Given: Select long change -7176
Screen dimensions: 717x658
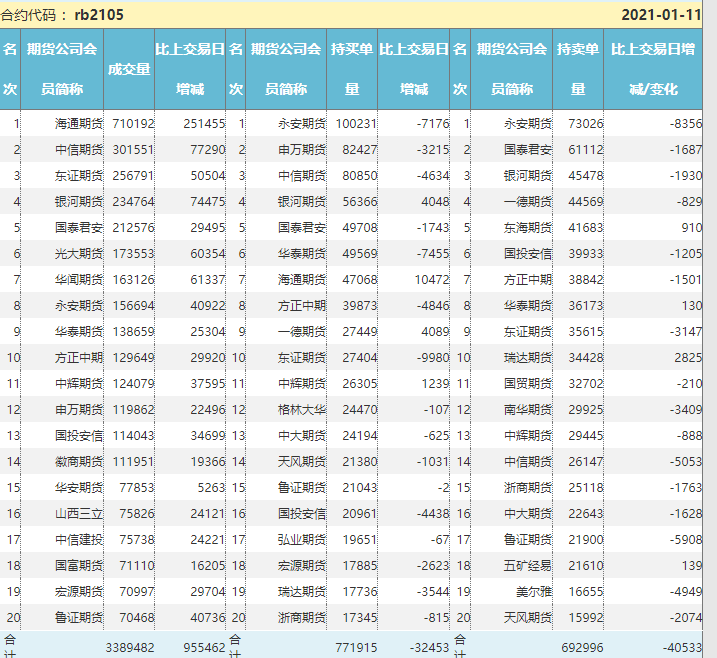Looking at the screenshot, I should pyautogui.click(x=433, y=123).
